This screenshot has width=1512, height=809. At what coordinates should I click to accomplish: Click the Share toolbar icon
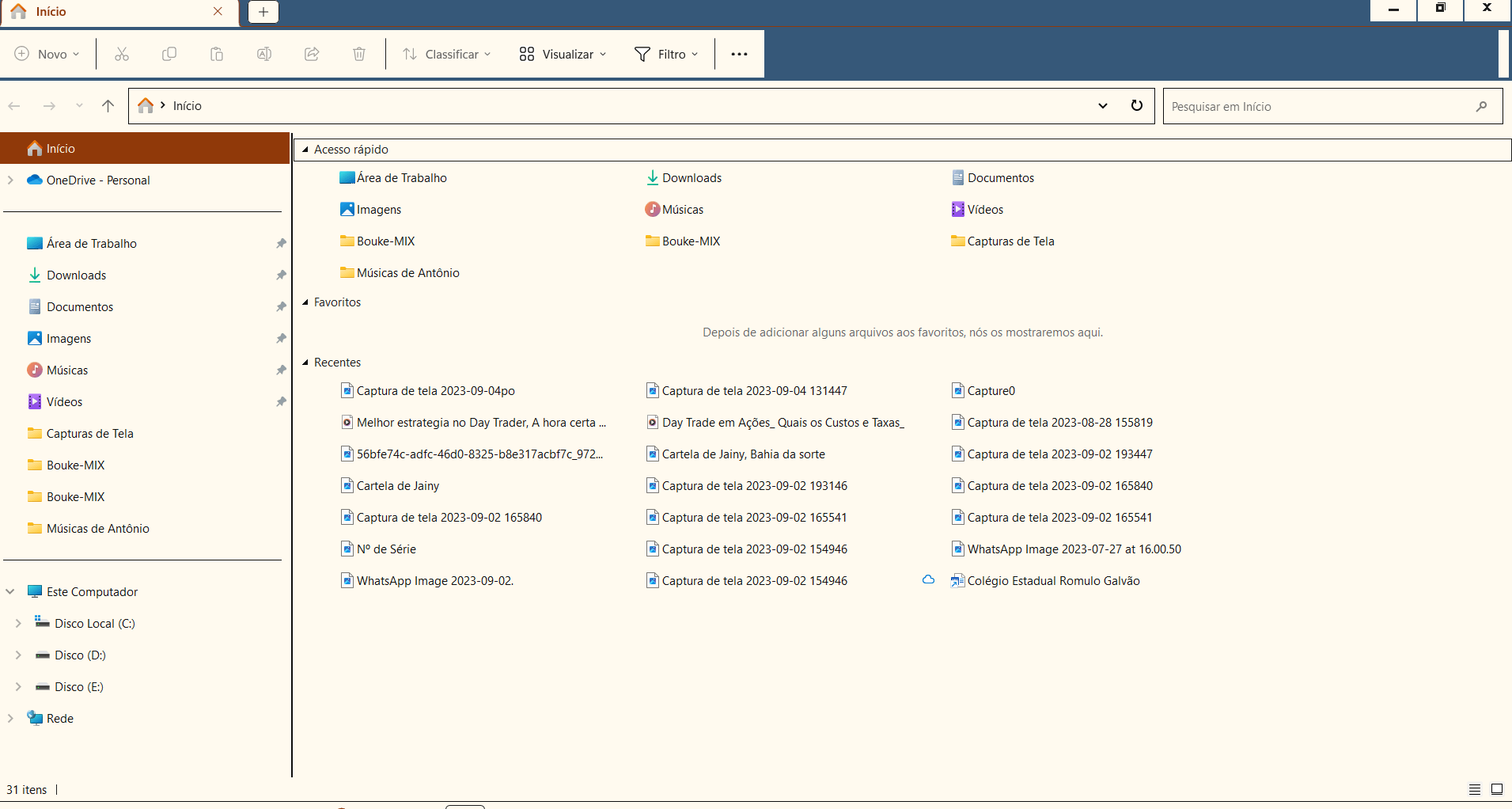(x=312, y=54)
